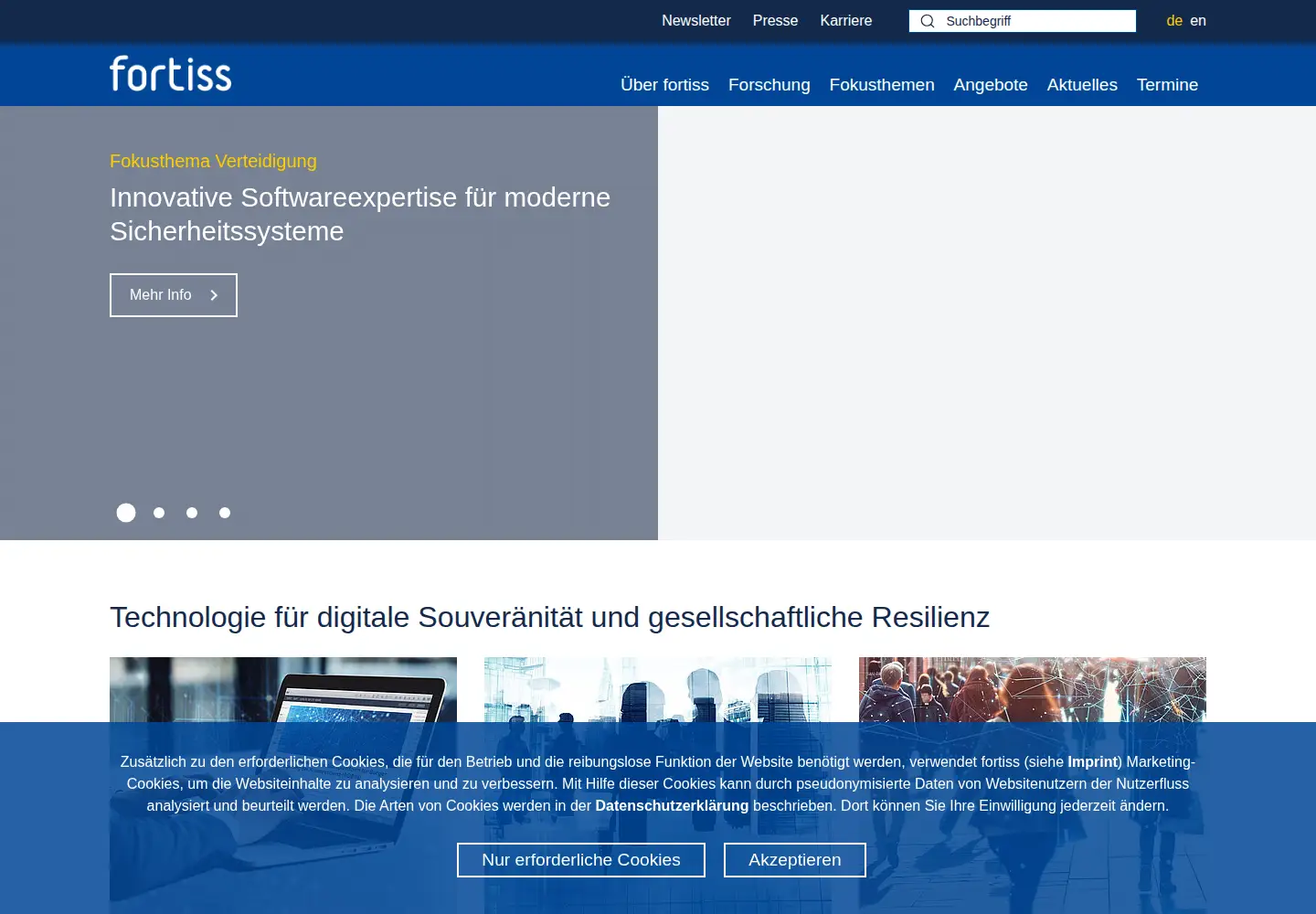Image resolution: width=1316 pixels, height=914 pixels.
Task: Select the first carousel slide dot
Action: click(x=126, y=513)
